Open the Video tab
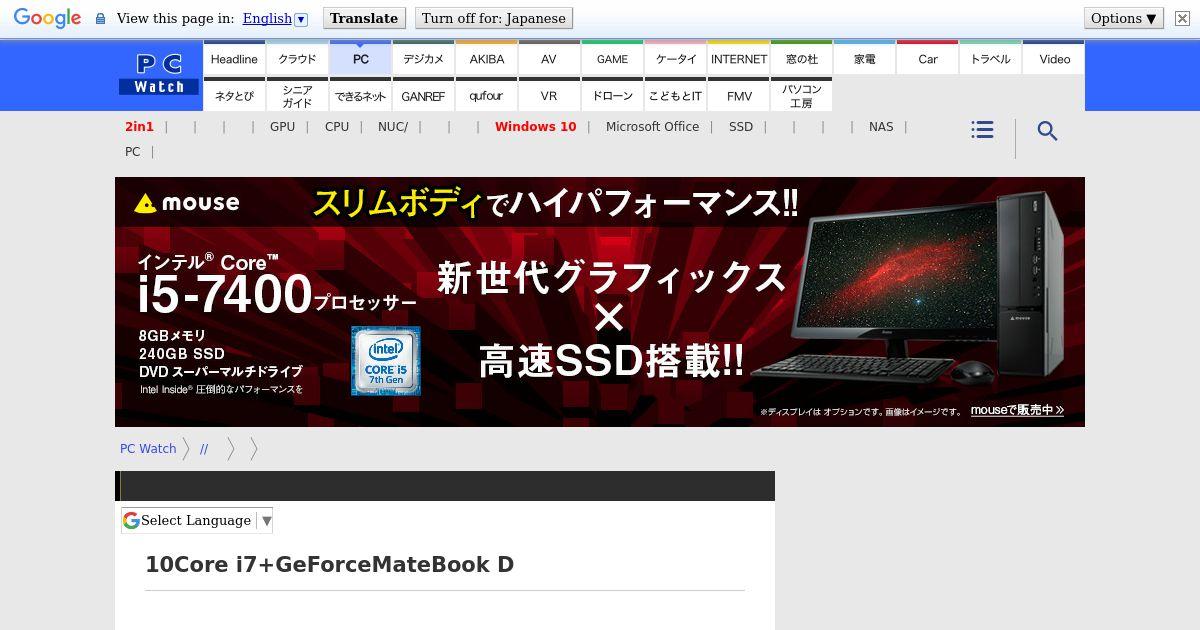This screenshot has width=1200, height=630. (x=1054, y=58)
